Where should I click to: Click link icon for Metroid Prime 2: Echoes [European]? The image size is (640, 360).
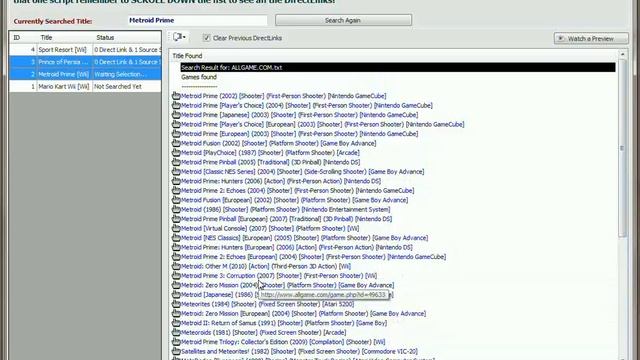(x=176, y=257)
